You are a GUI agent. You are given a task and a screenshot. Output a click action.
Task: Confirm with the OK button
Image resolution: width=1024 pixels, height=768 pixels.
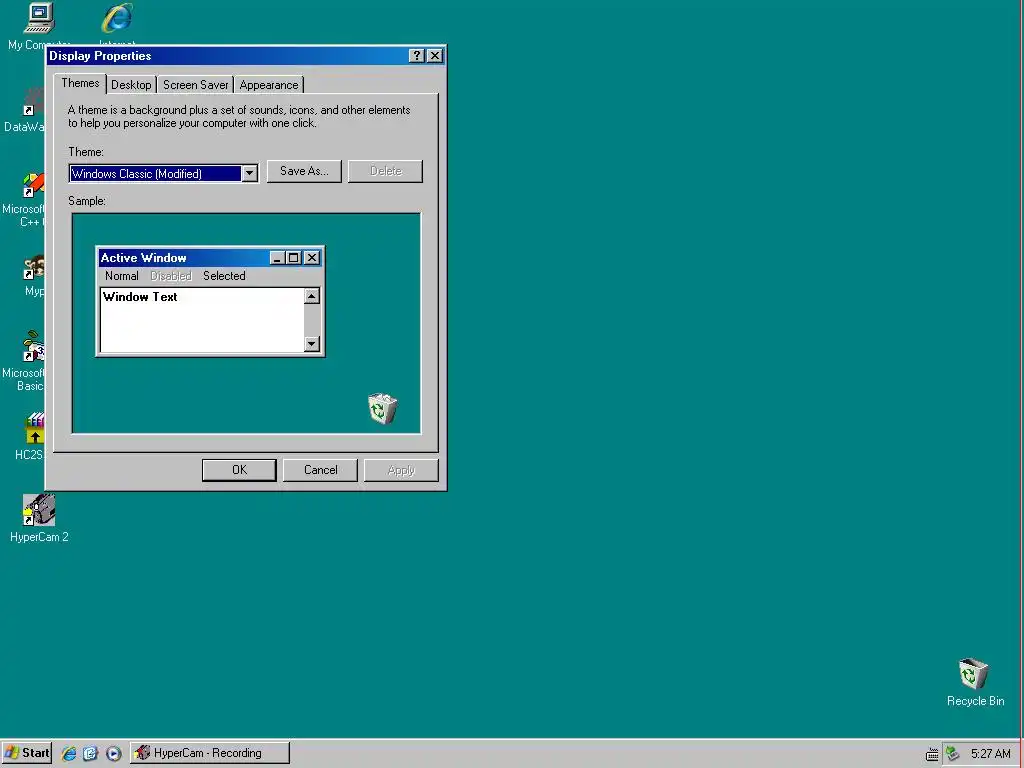pyautogui.click(x=239, y=470)
